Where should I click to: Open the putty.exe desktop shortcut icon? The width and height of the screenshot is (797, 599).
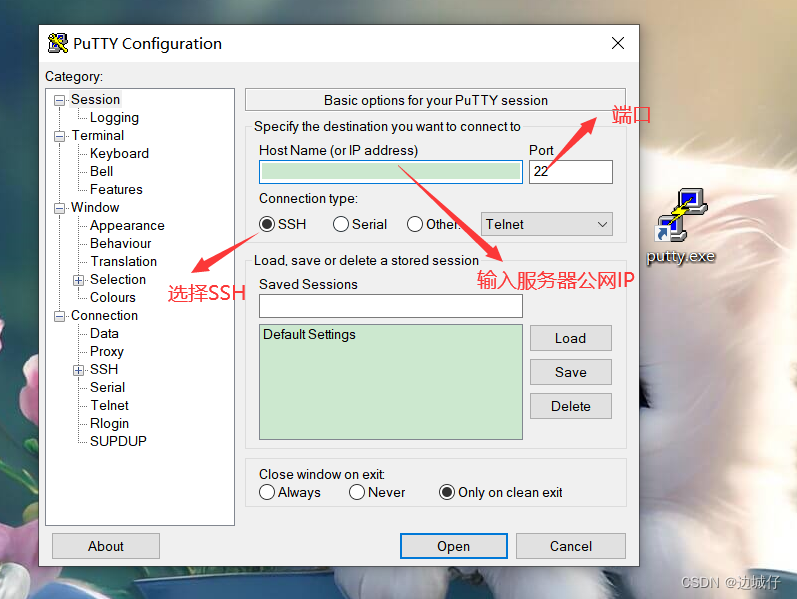[x=681, y=216]
